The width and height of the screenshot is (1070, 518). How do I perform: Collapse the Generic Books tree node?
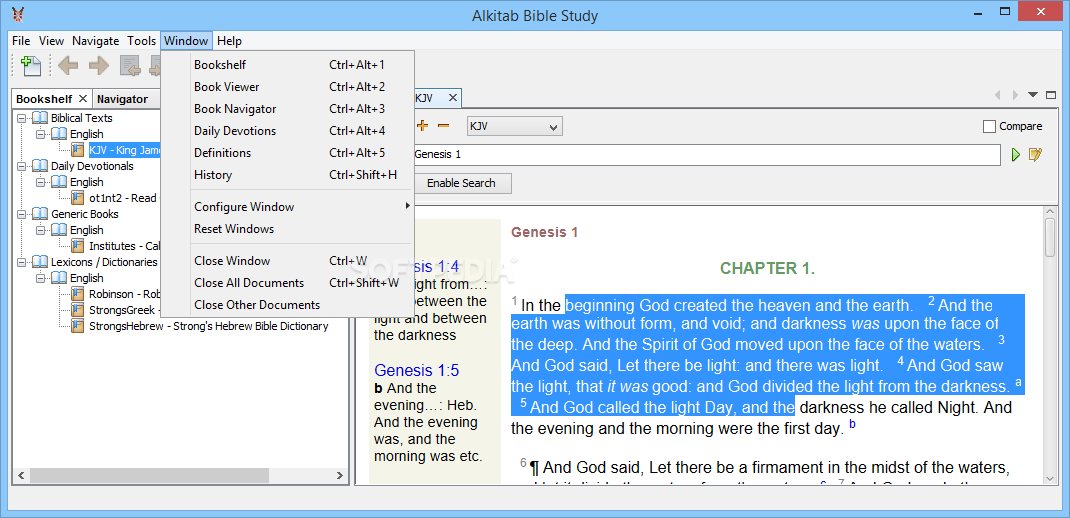21,214
